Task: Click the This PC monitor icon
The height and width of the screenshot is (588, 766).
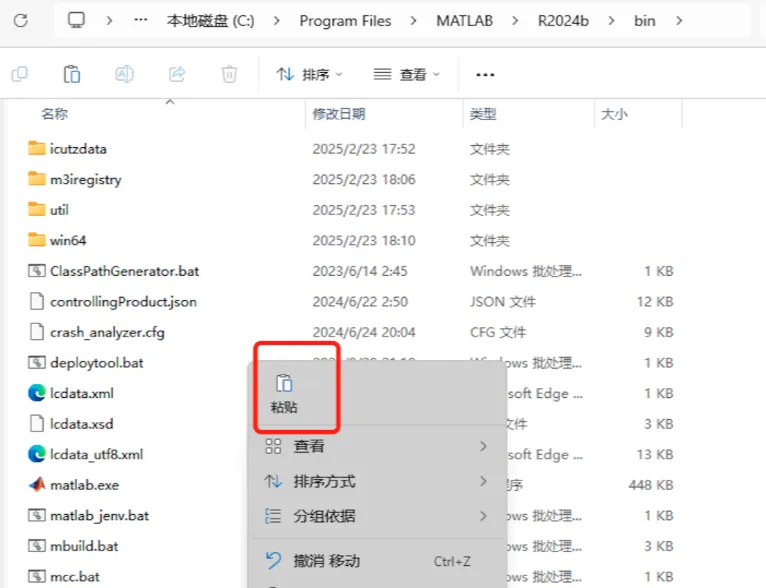Action: point(76,21)
